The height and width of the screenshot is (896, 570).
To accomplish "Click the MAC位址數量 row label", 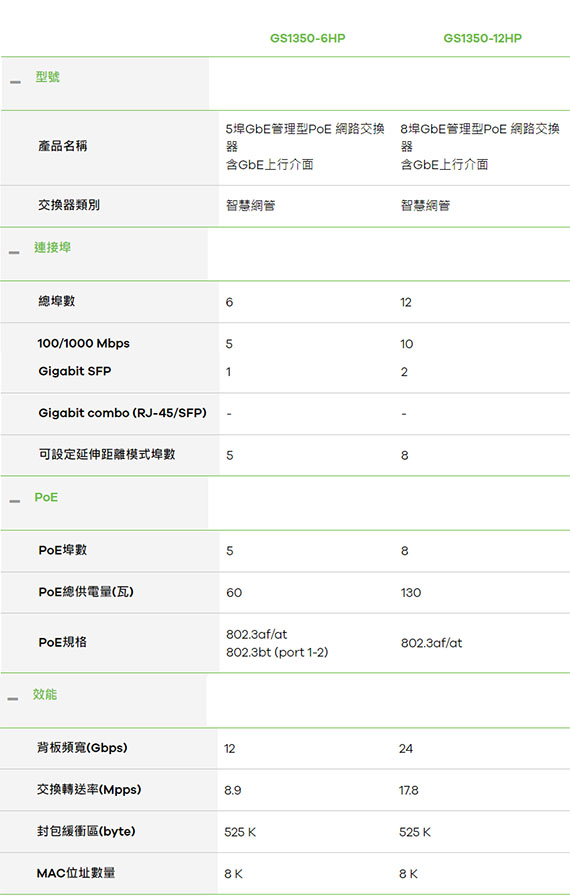I will point(76,873).
